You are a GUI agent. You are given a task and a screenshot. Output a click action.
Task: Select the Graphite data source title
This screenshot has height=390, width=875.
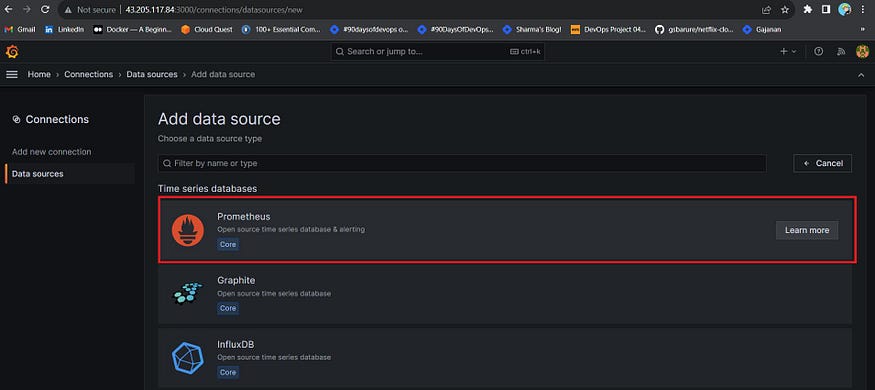pyautogui.click(x=236, y=280)
